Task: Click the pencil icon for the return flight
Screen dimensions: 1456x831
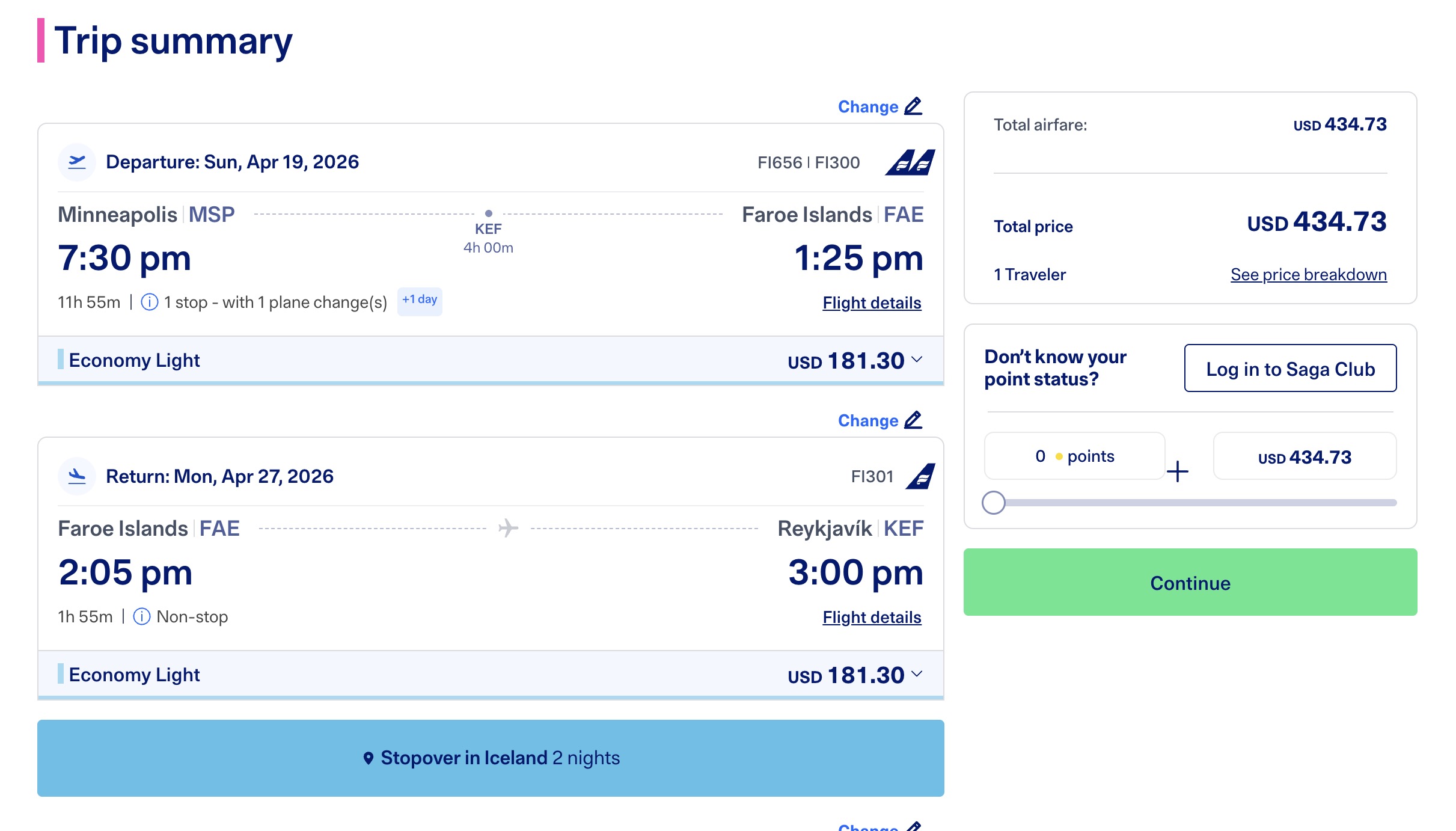Action: click(x=913, y=421)
